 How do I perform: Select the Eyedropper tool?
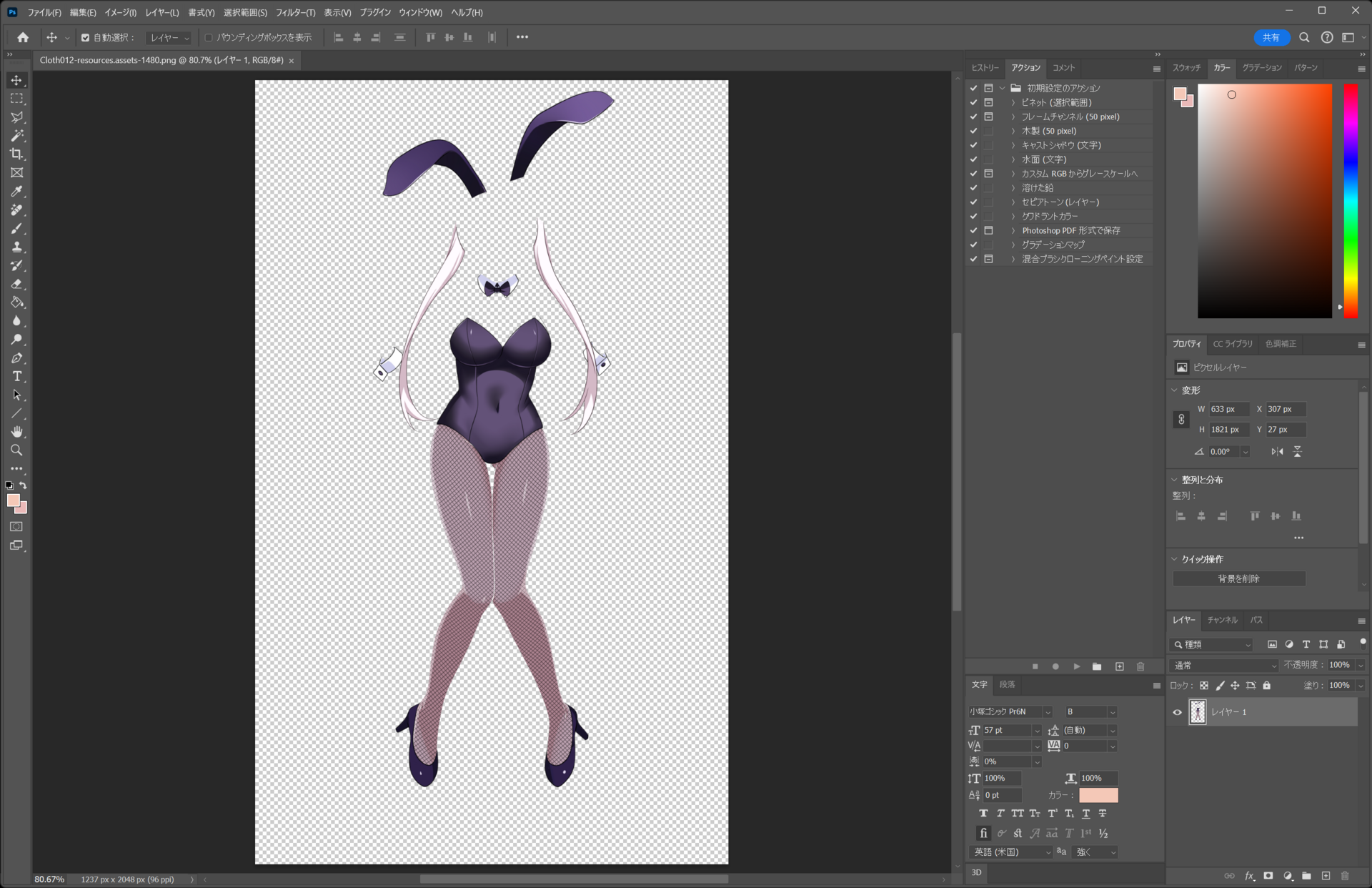click(16, 192)
